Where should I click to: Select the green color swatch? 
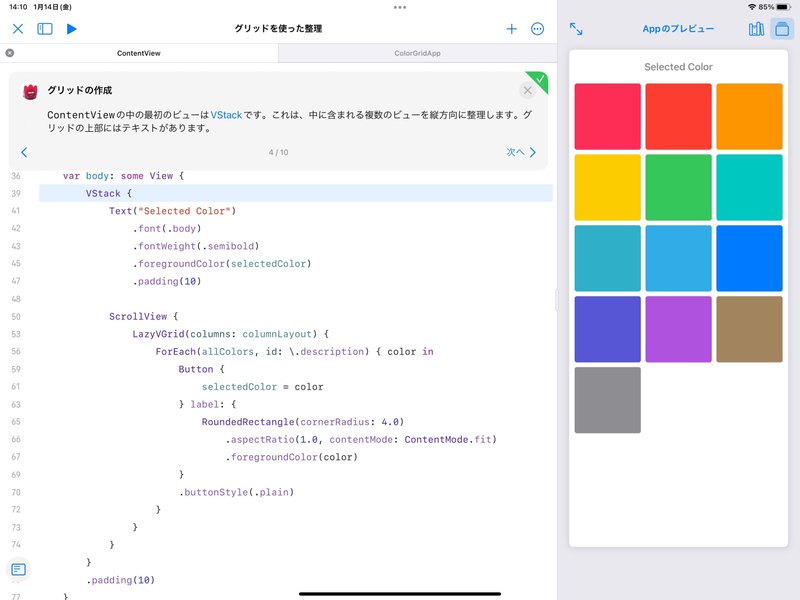[678, 187]
